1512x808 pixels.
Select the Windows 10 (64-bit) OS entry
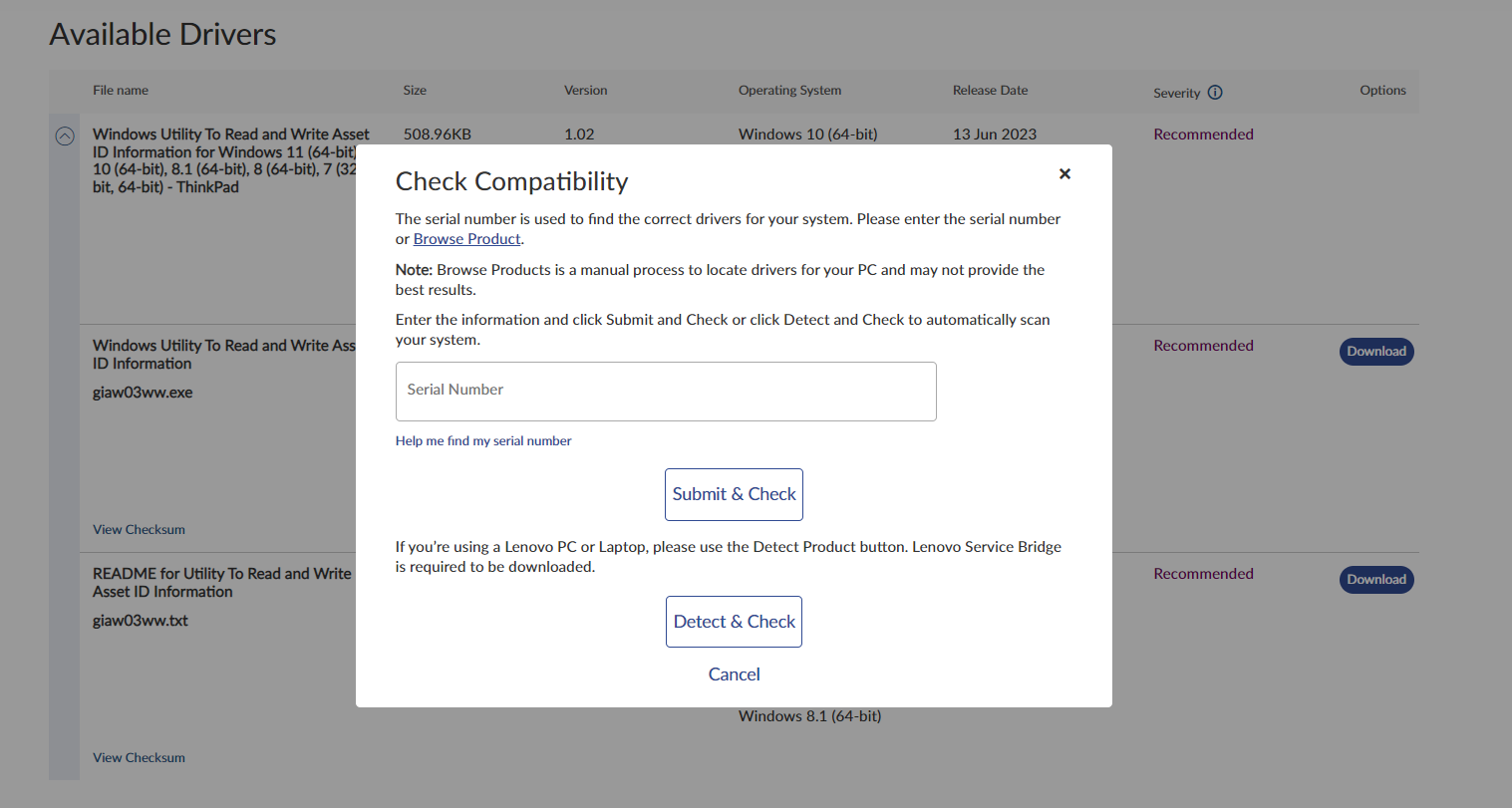point(807,135)
